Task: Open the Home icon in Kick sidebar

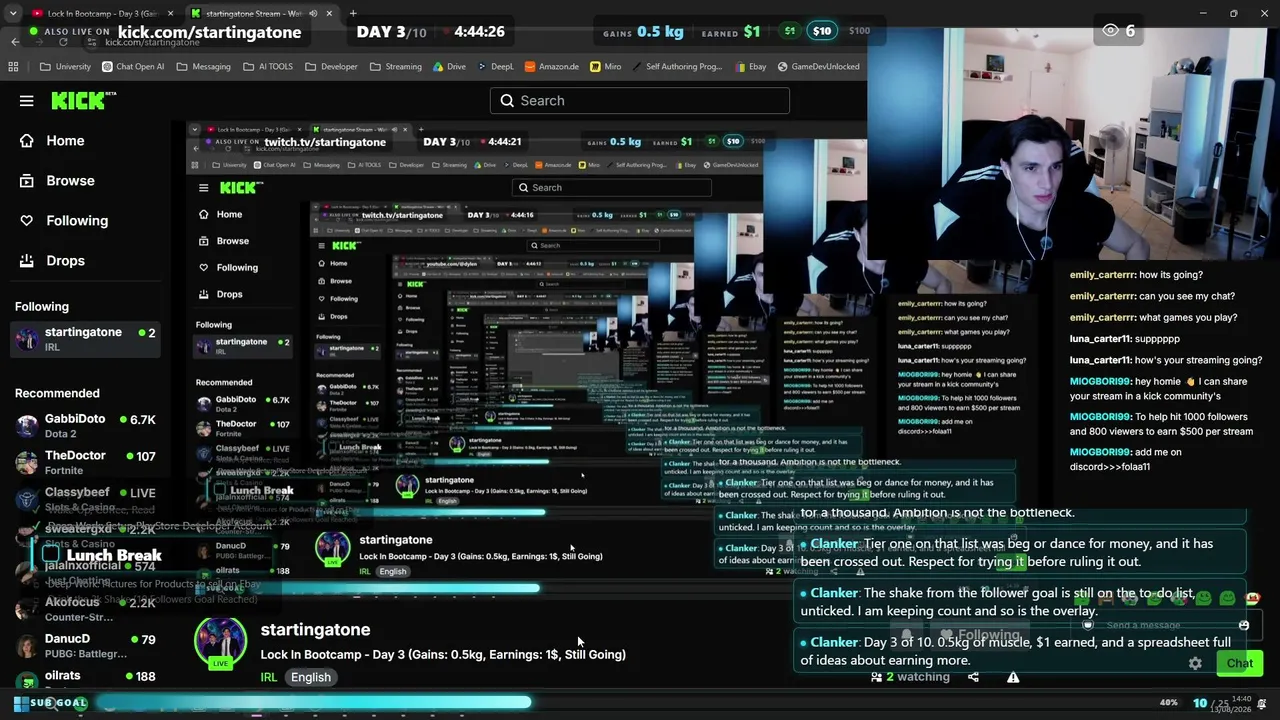Action: pos(27,141)
